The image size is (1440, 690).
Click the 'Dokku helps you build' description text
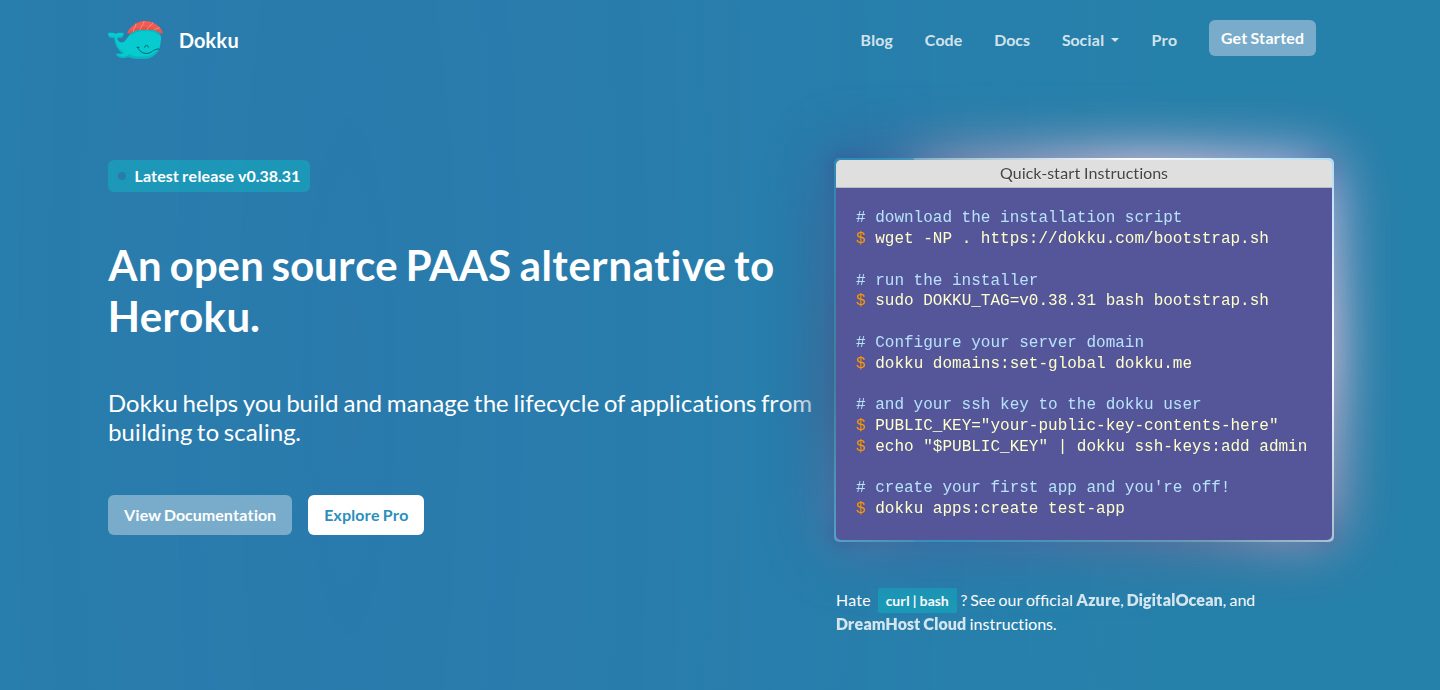(460, 419)
